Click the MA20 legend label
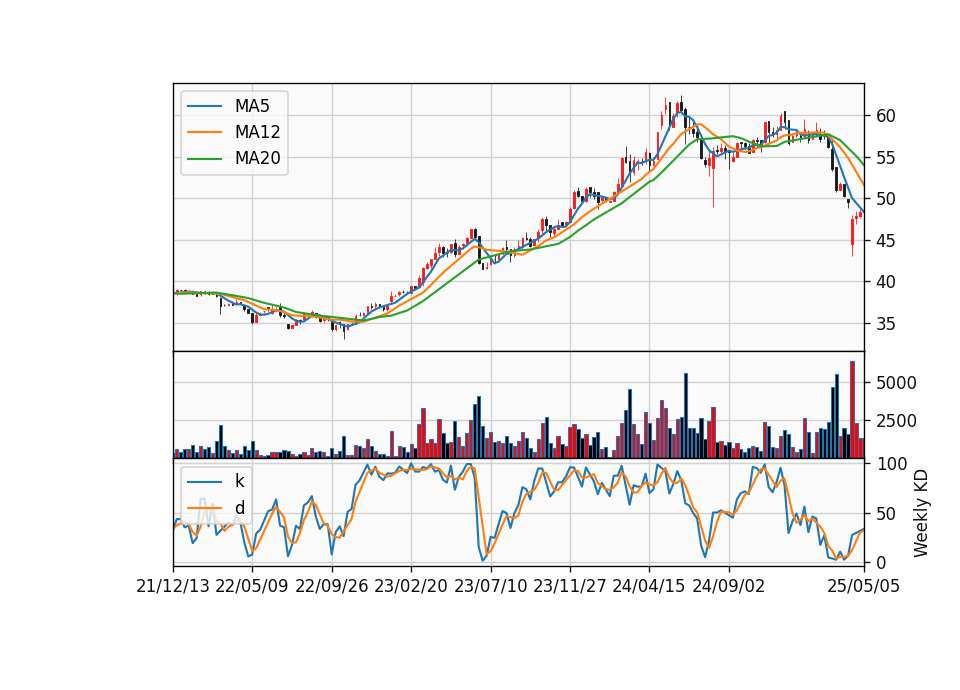The height and width of the screenshot is (690, 960). coord(257,159)
